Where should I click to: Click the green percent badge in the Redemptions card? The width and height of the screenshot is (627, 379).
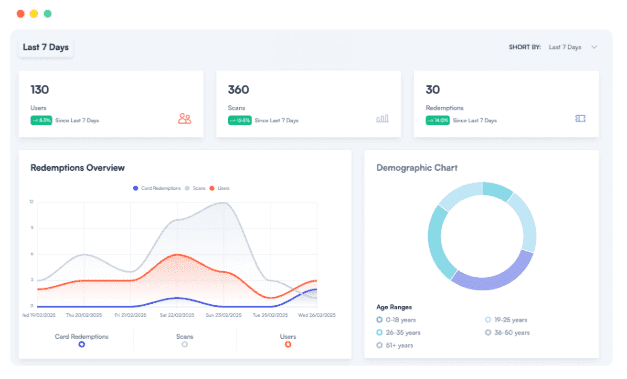(x=437, y=120)
